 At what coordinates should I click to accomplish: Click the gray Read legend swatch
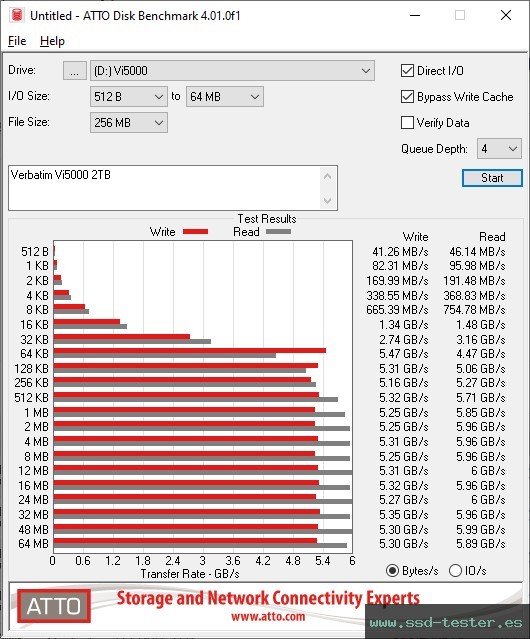278,231
